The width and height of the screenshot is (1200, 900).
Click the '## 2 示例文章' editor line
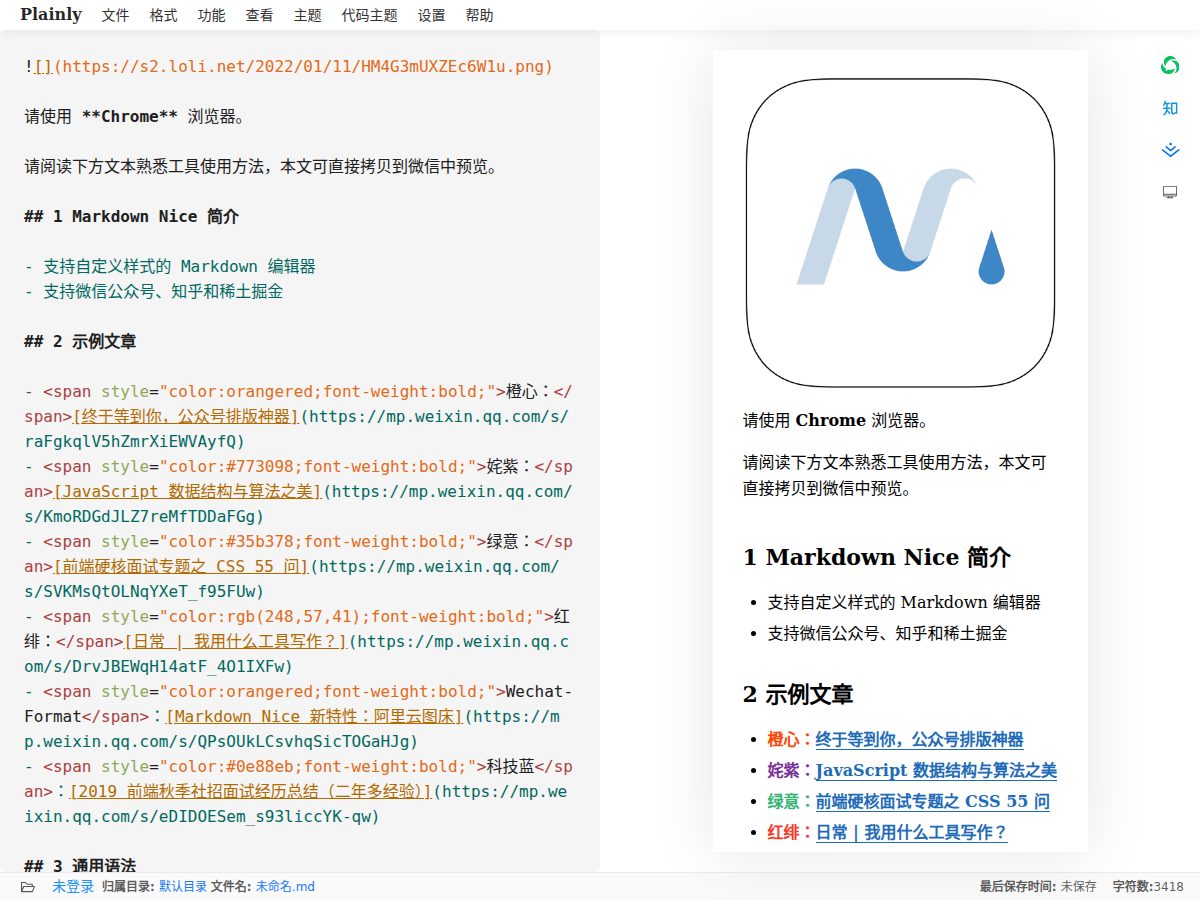pos(80,342)
